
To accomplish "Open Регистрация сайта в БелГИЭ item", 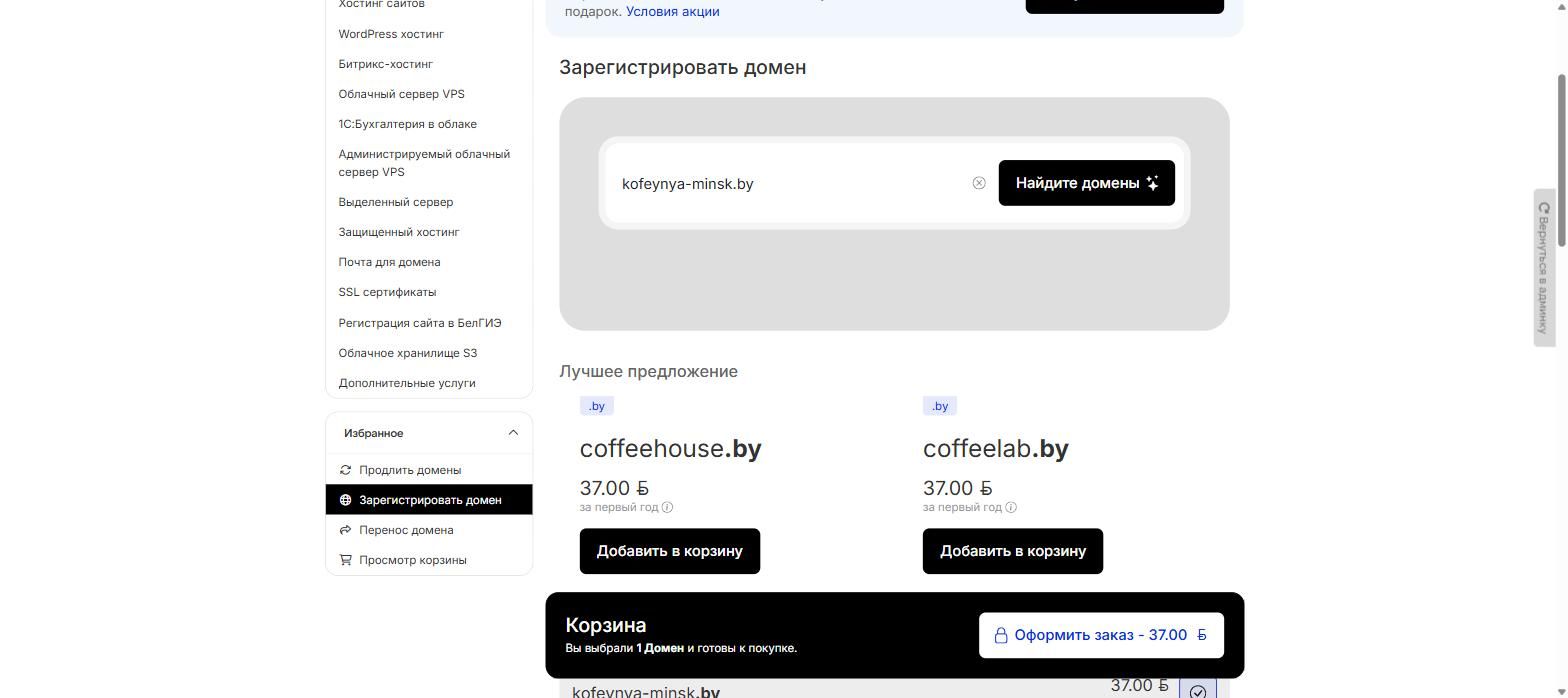I will pyautogui.click(x=420, y=323).
